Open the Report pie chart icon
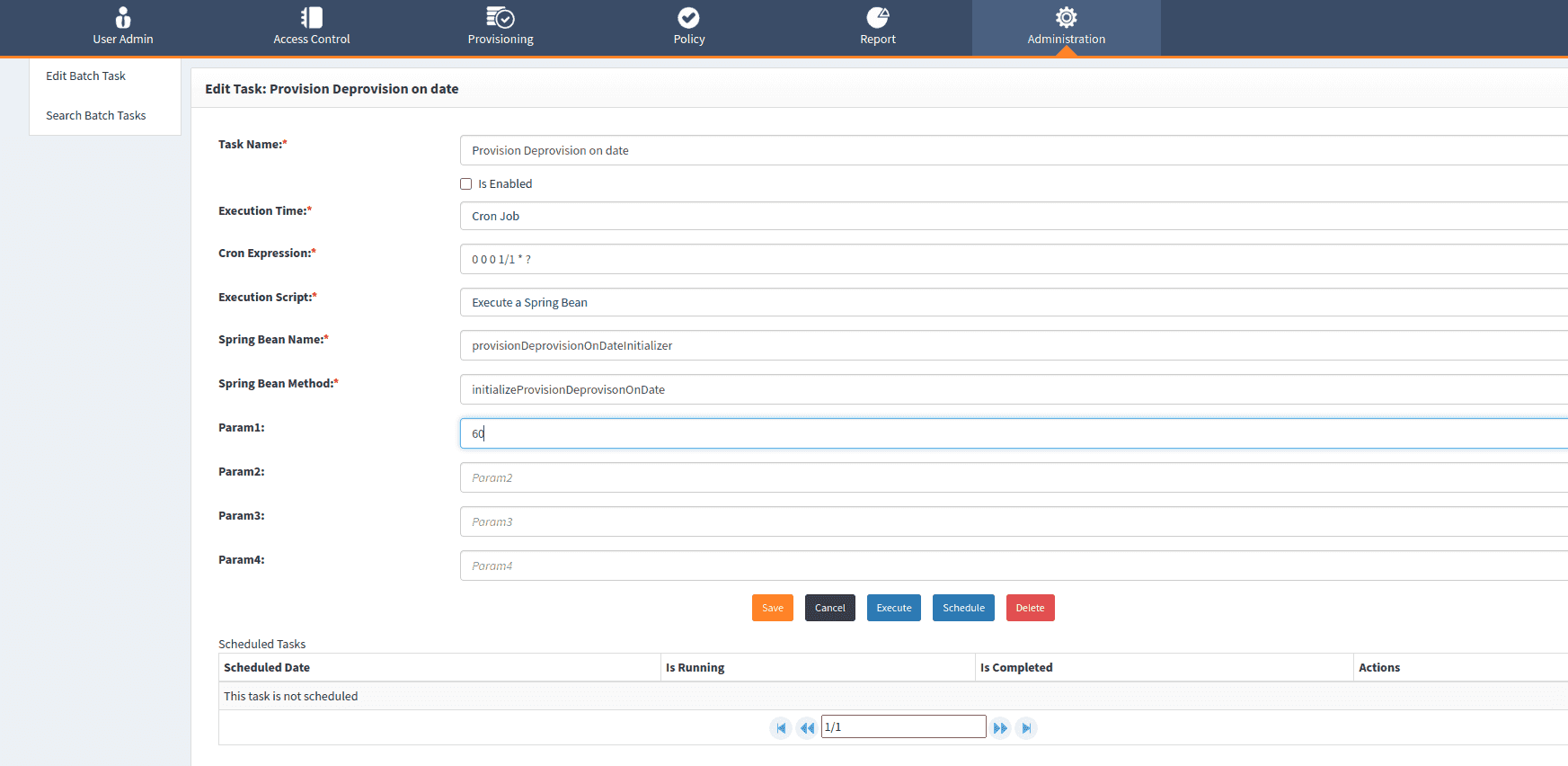The height and width of the screenshot is (766, 1568). click(x=877, y=18)
